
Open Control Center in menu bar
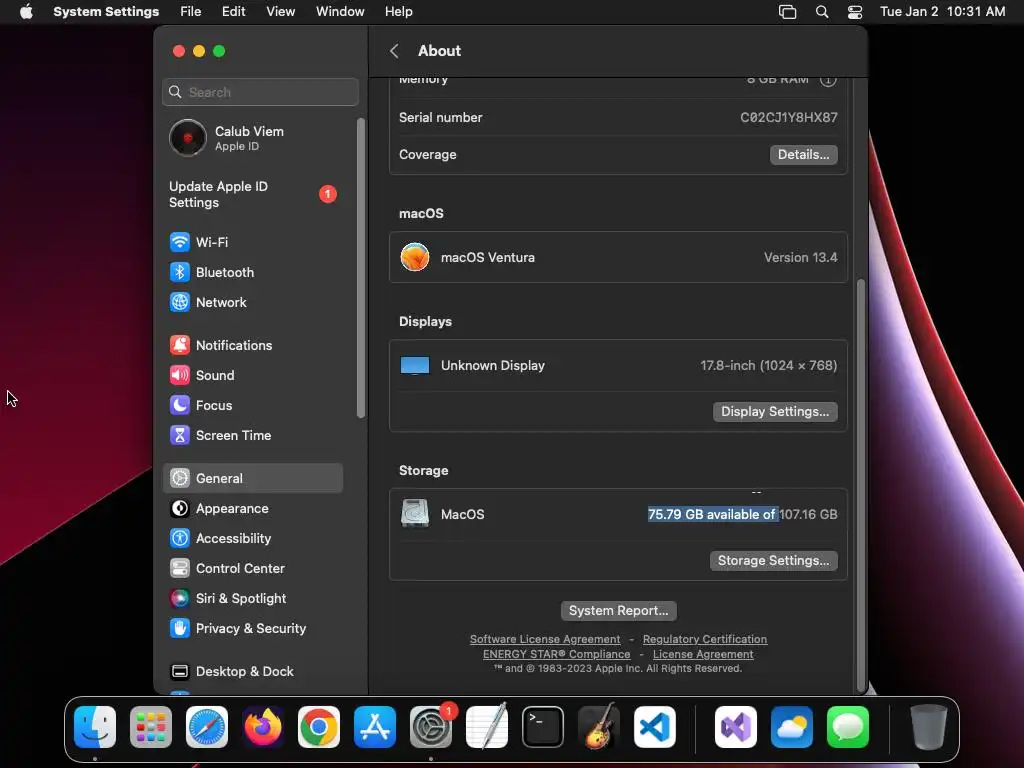[x=854, y=12]
